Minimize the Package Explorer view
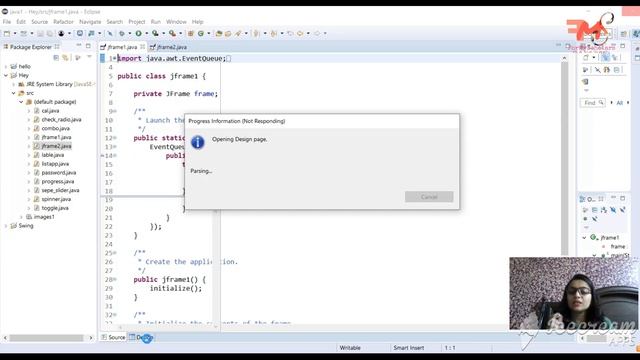This screenshot has height=360, width=640. (x=79, y=46)
